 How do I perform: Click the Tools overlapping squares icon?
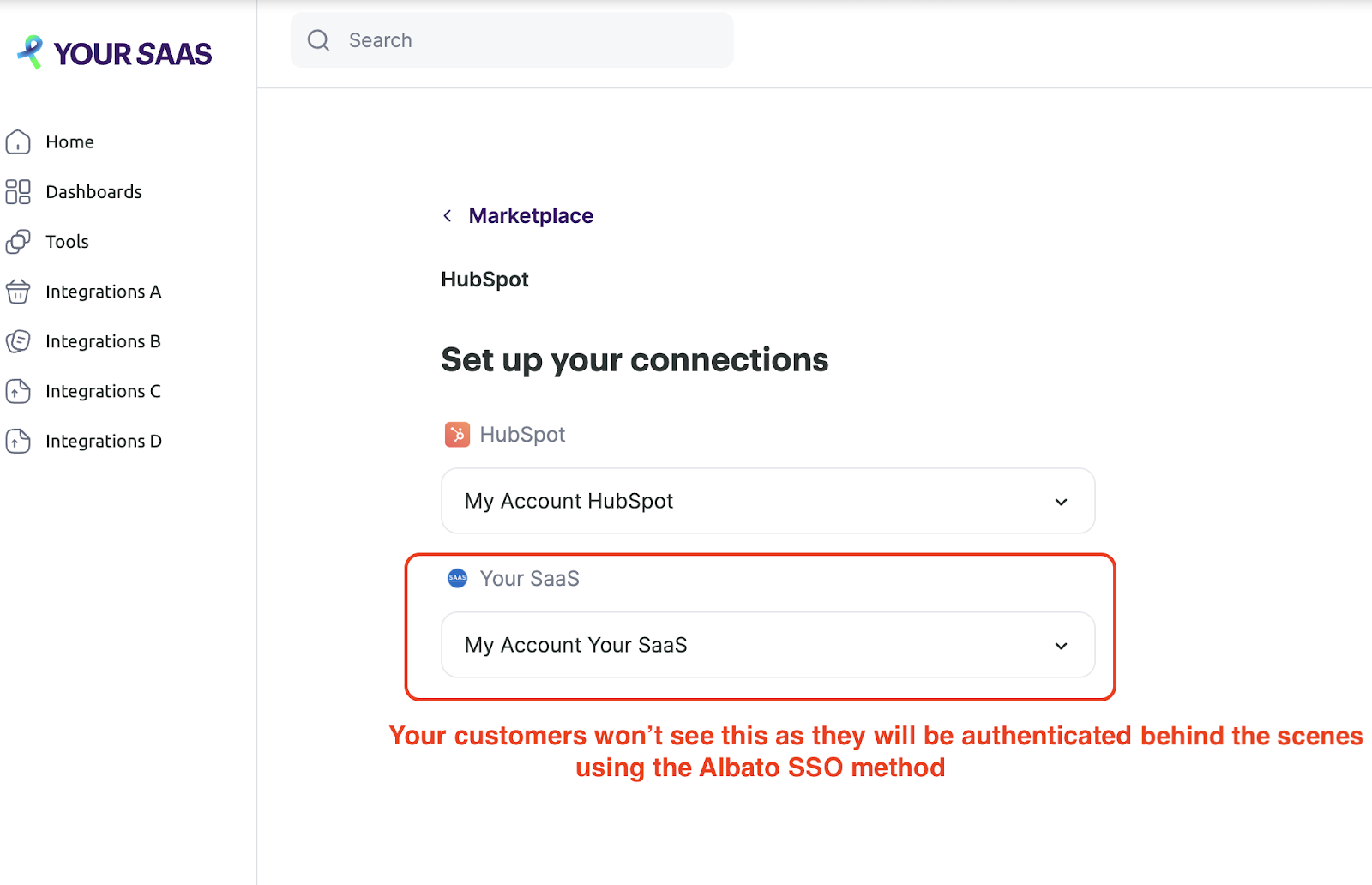point(18,242)
